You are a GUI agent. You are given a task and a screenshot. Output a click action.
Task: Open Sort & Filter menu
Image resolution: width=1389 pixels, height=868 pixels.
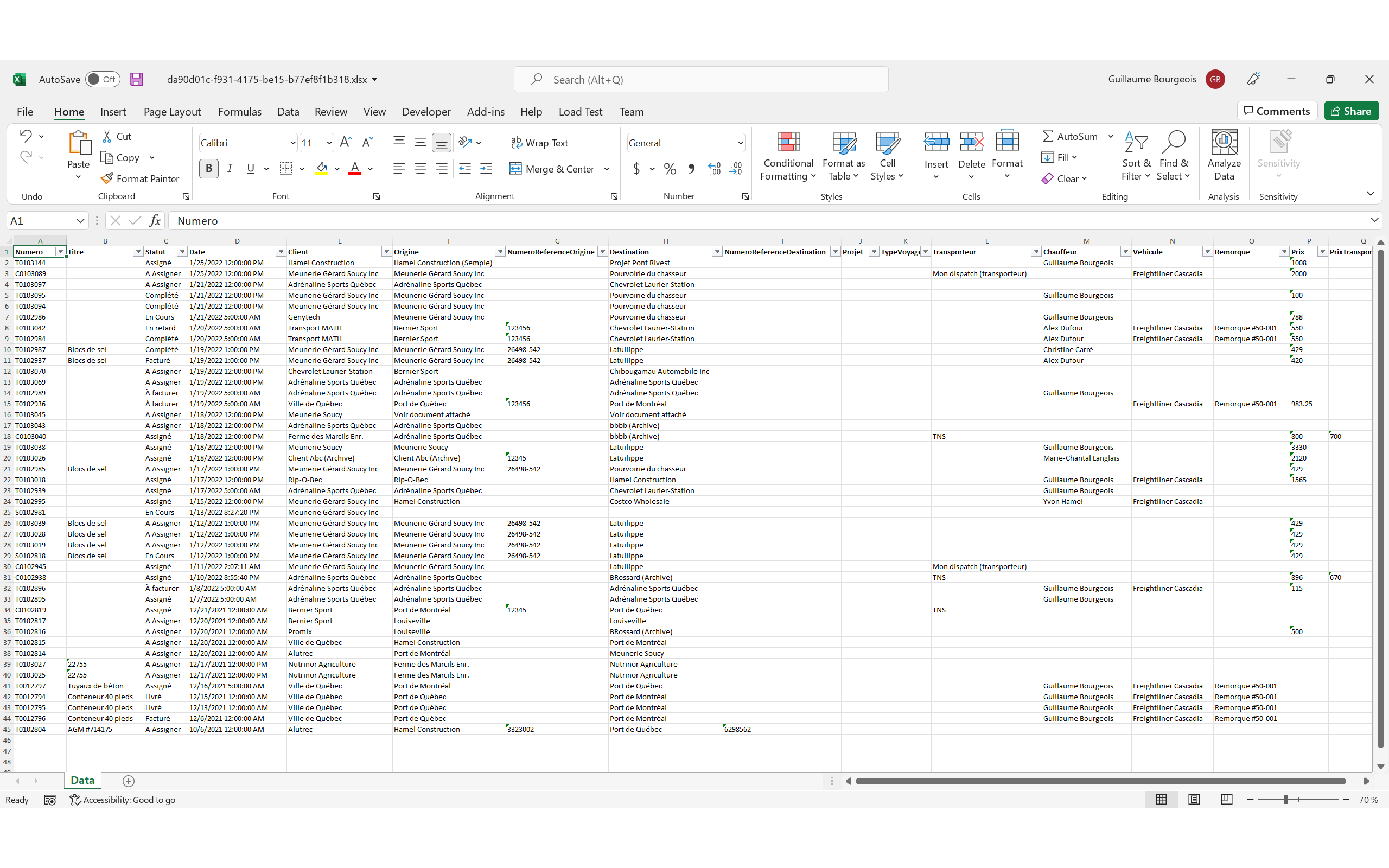[1137, 156]
